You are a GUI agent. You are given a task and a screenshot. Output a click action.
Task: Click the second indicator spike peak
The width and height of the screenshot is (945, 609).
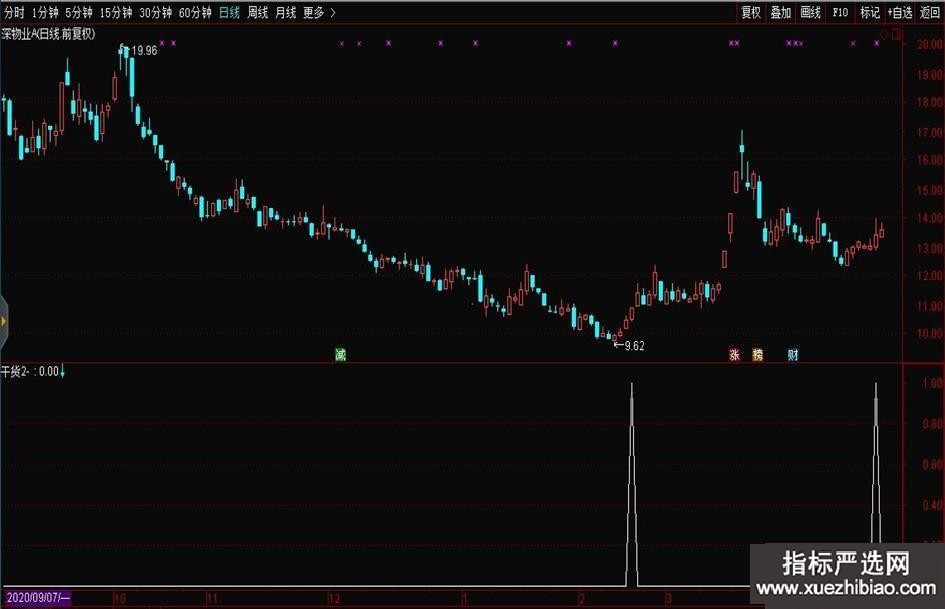point(876,384)
